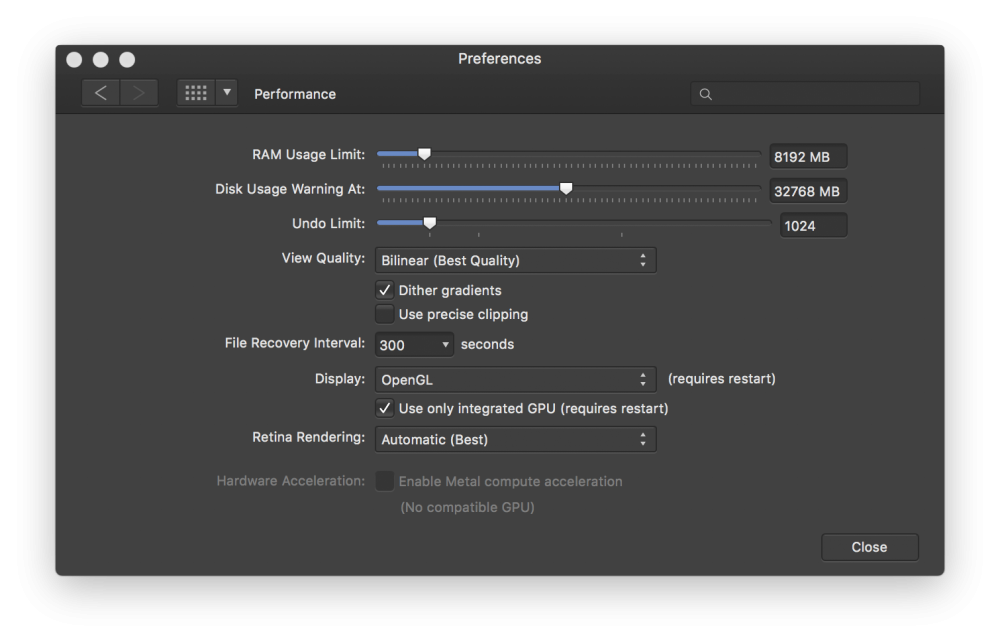Click the seconds unit text
The height and width of the screenshot is (642, 1000).
coord(487,344)
